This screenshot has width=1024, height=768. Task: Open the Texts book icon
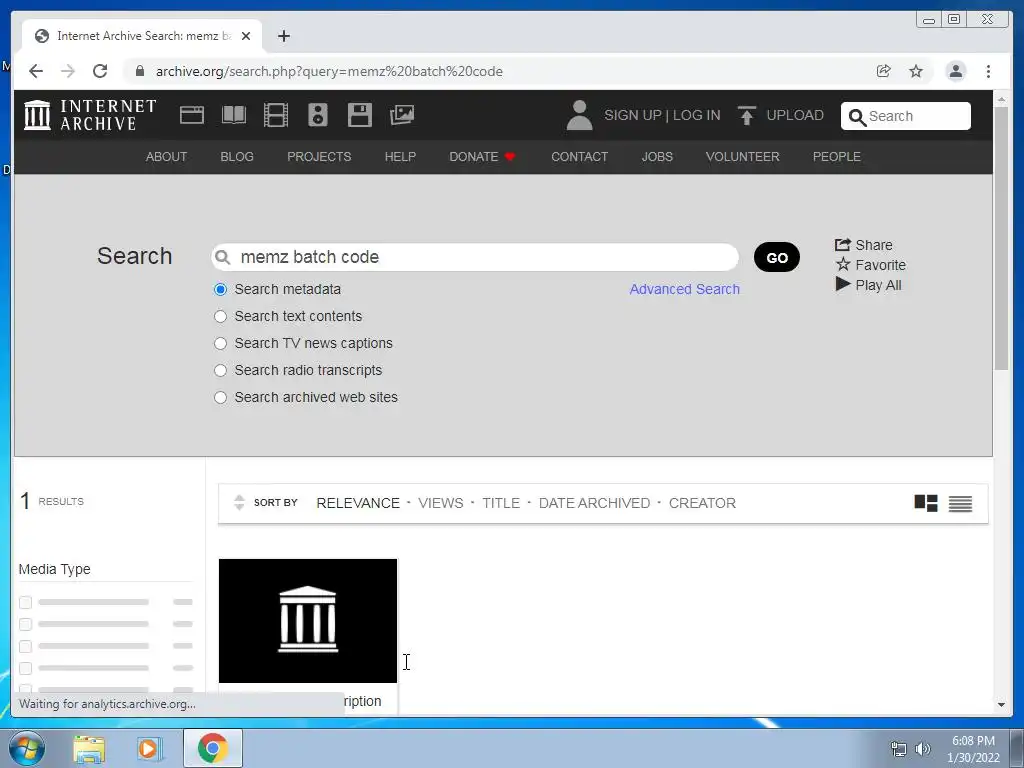click(234, 116)
